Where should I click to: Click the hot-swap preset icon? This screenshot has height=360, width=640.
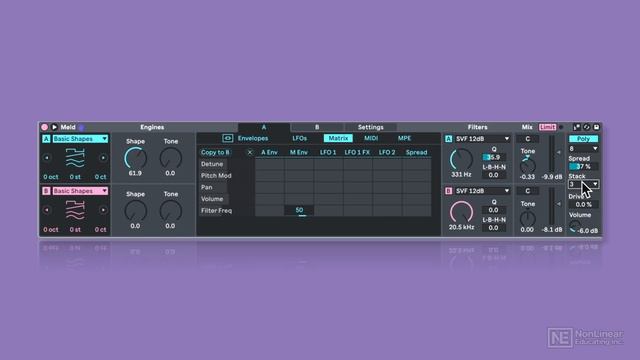pyautogui.click(x=587, y=127)
